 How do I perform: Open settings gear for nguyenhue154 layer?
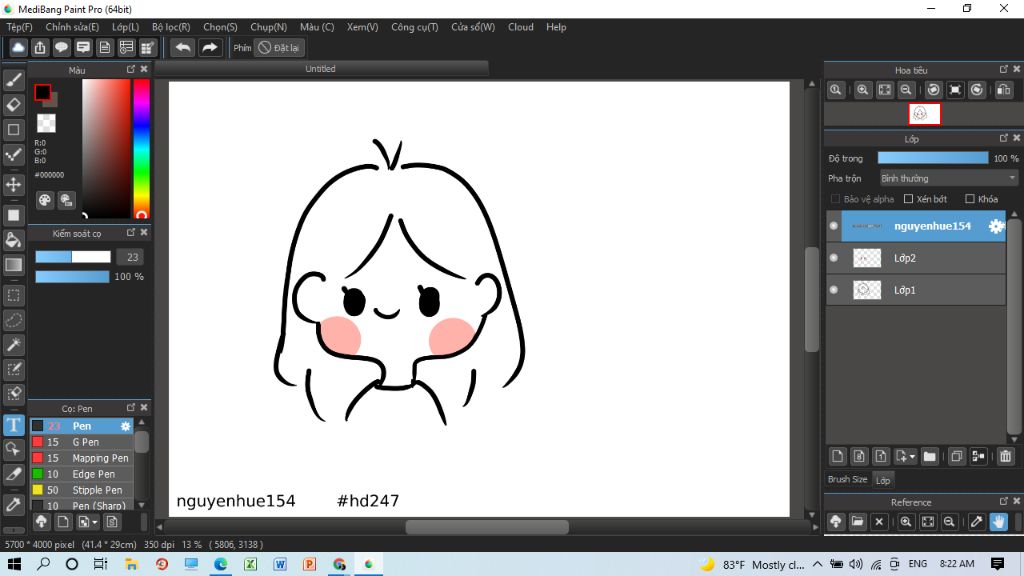click(x=996, y=226)
